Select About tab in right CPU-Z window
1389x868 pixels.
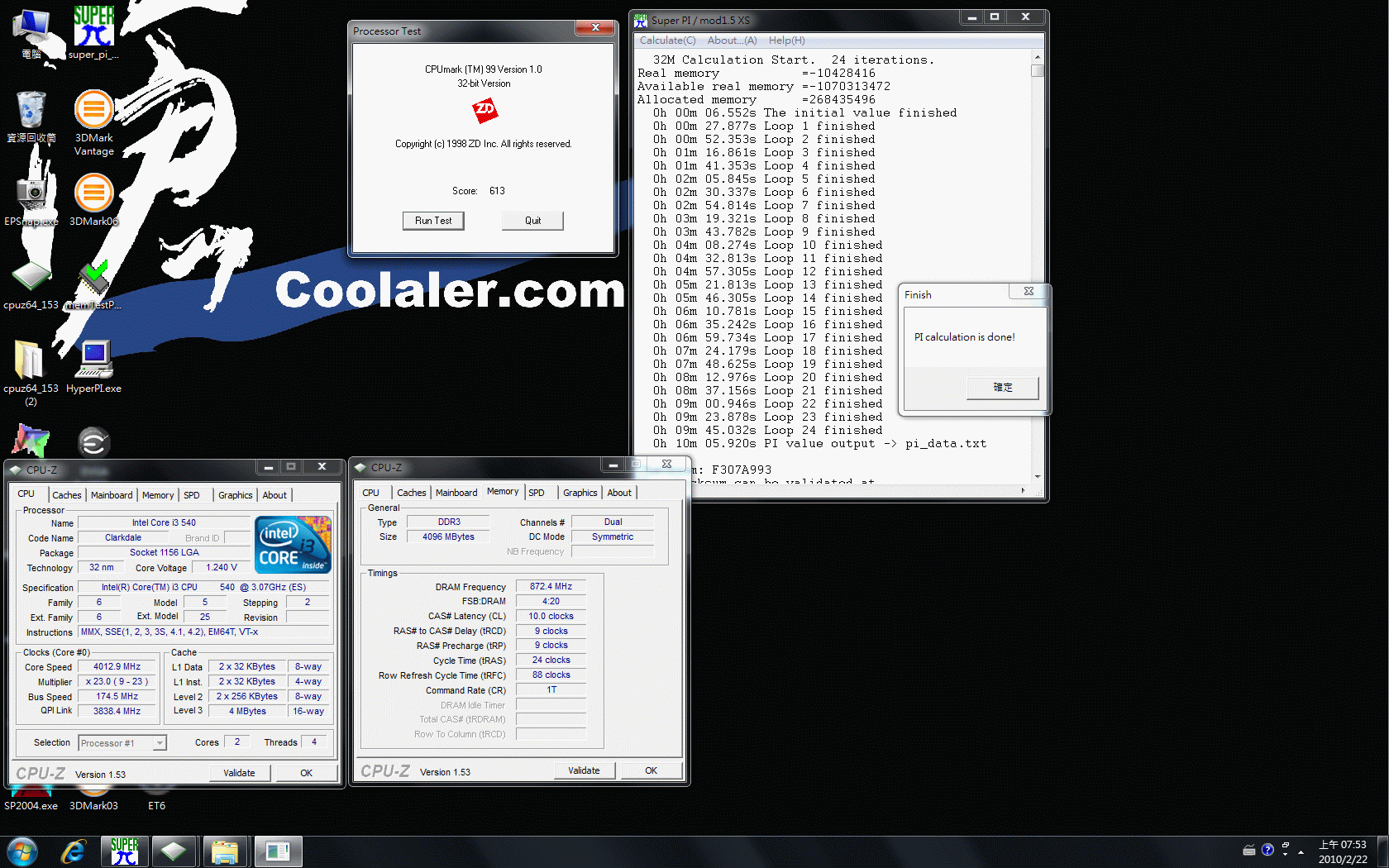619,493
